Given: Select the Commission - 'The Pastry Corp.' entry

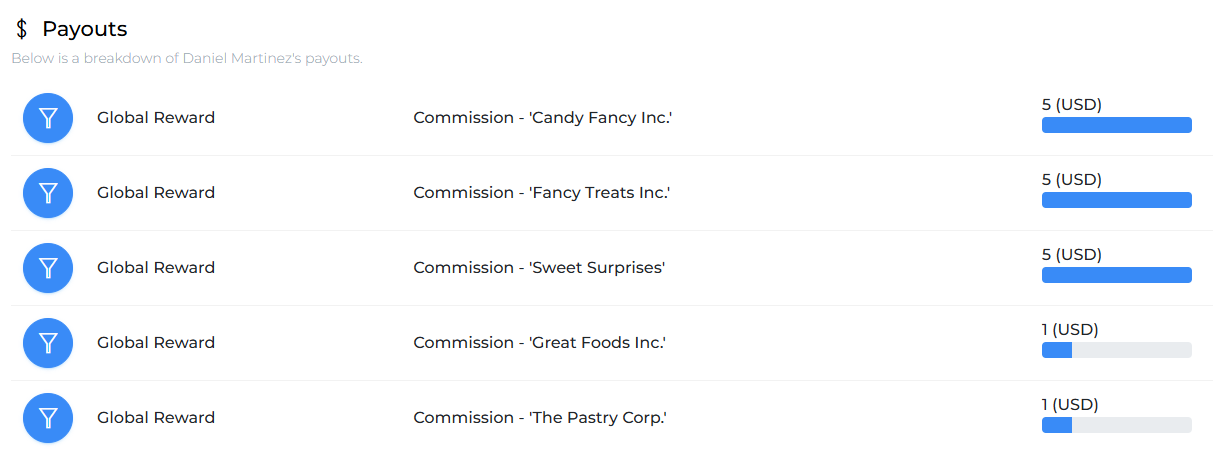Looking at the screenshot, I should (540, 418).
